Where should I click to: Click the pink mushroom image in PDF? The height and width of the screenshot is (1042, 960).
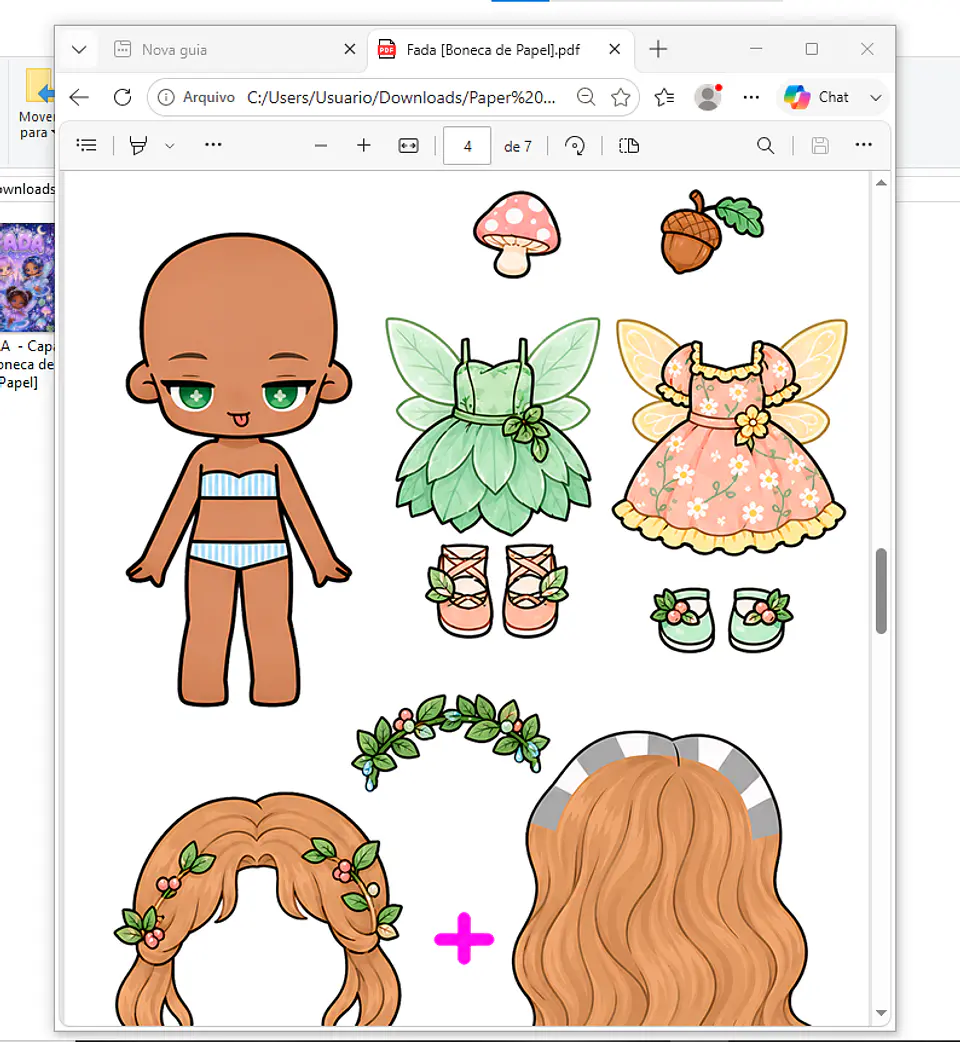click(517, 234)
